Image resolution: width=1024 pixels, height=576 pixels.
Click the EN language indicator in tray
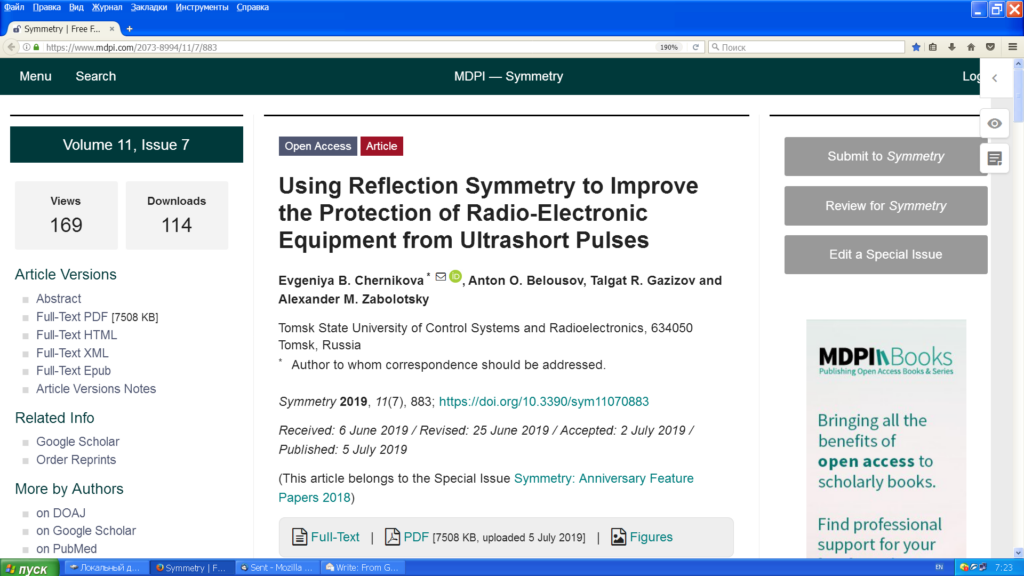coord(939,568)
